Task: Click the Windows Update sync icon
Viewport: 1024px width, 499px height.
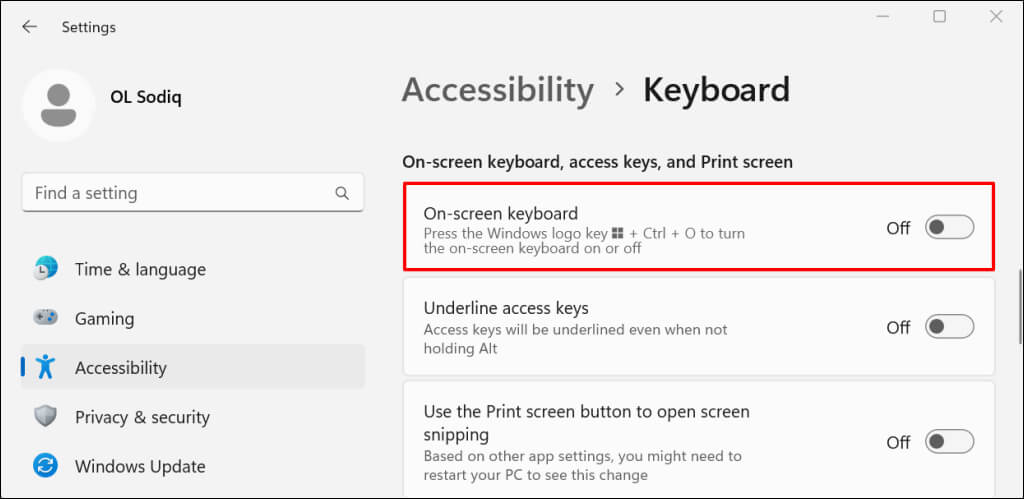Action: tap(46, 466)
